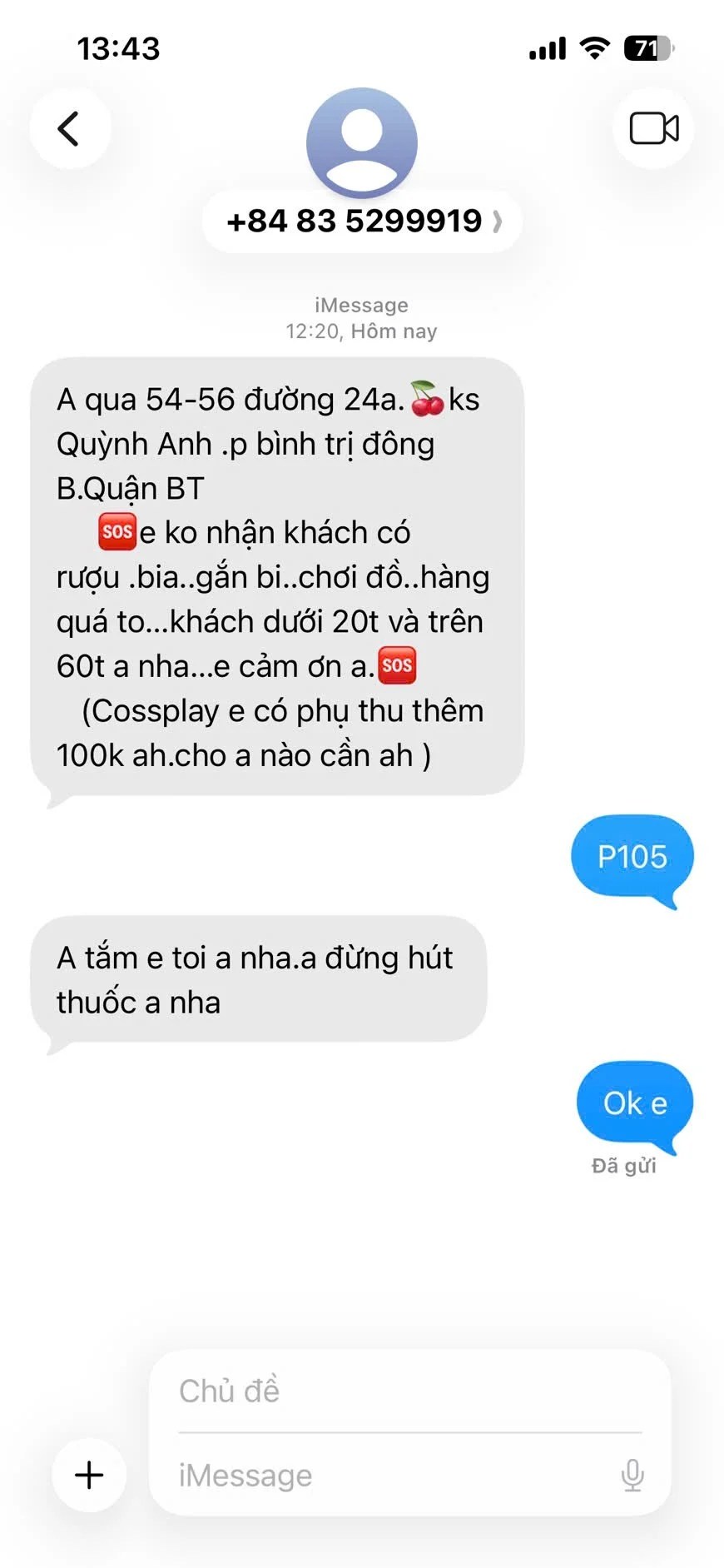Select the P105 sent message bubble

pyautogui.click(x=632, y=858)
